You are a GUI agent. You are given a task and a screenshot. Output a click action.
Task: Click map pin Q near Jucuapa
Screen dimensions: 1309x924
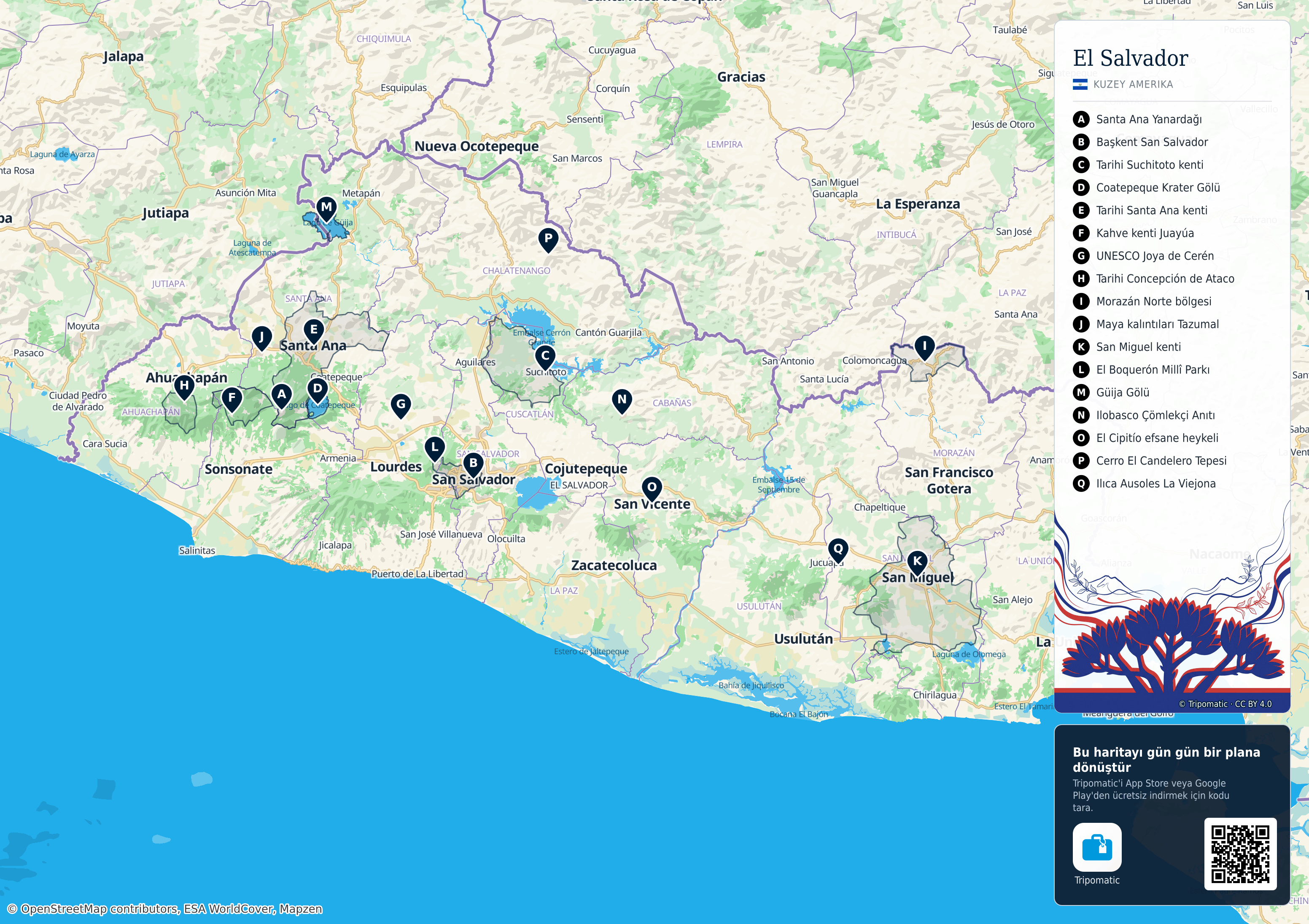click(x=838, y=551)
